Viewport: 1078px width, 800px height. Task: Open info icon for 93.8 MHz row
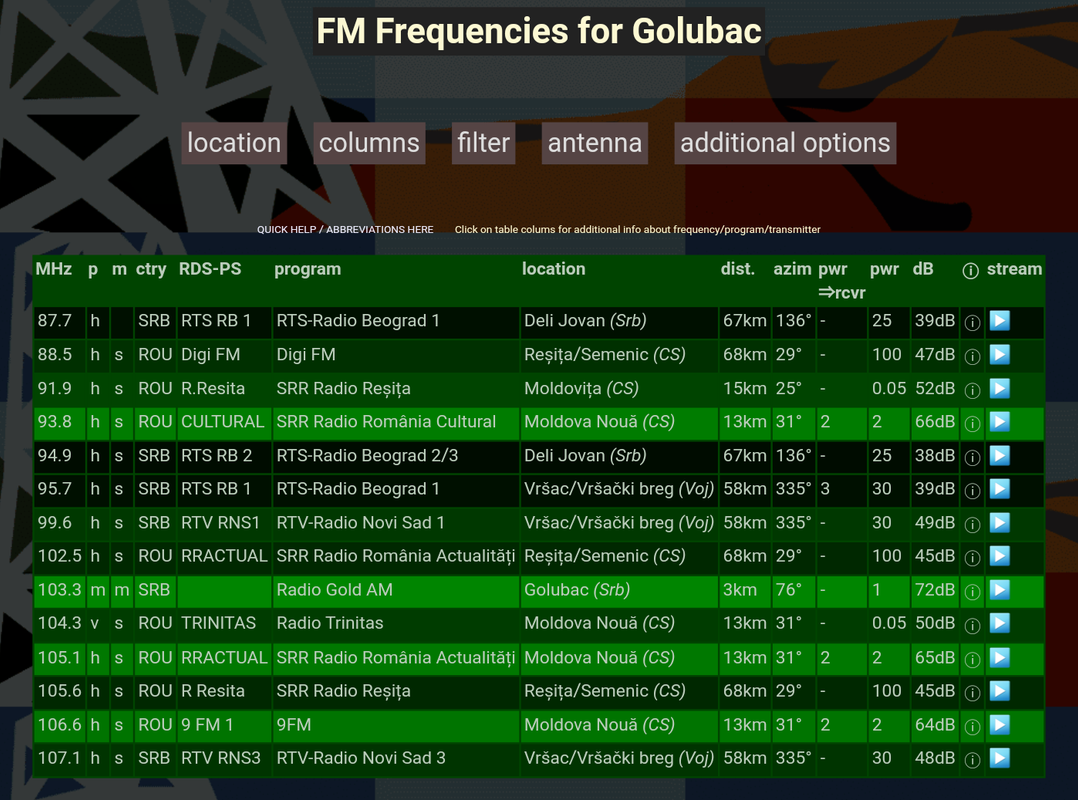click(x=972, y=423)
